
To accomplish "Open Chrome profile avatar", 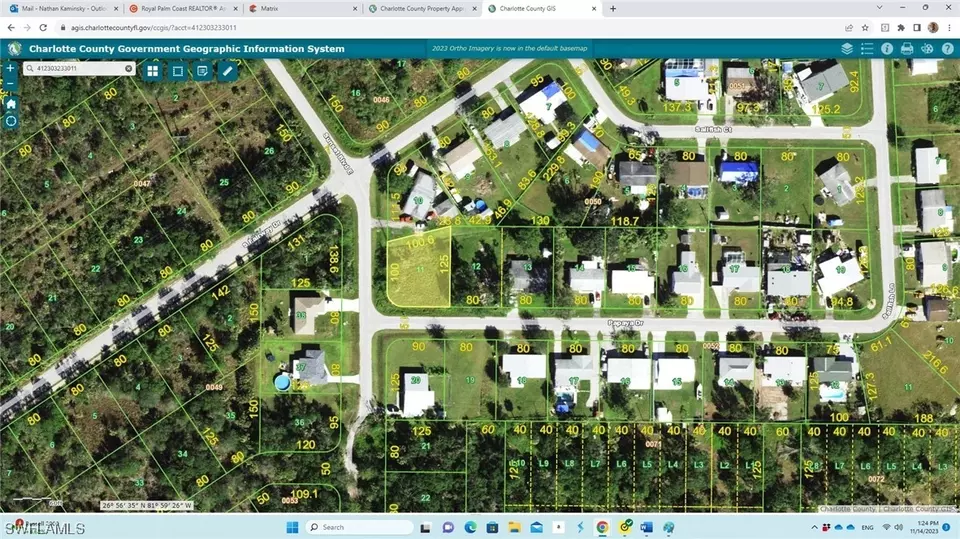I will coord(933,28).
